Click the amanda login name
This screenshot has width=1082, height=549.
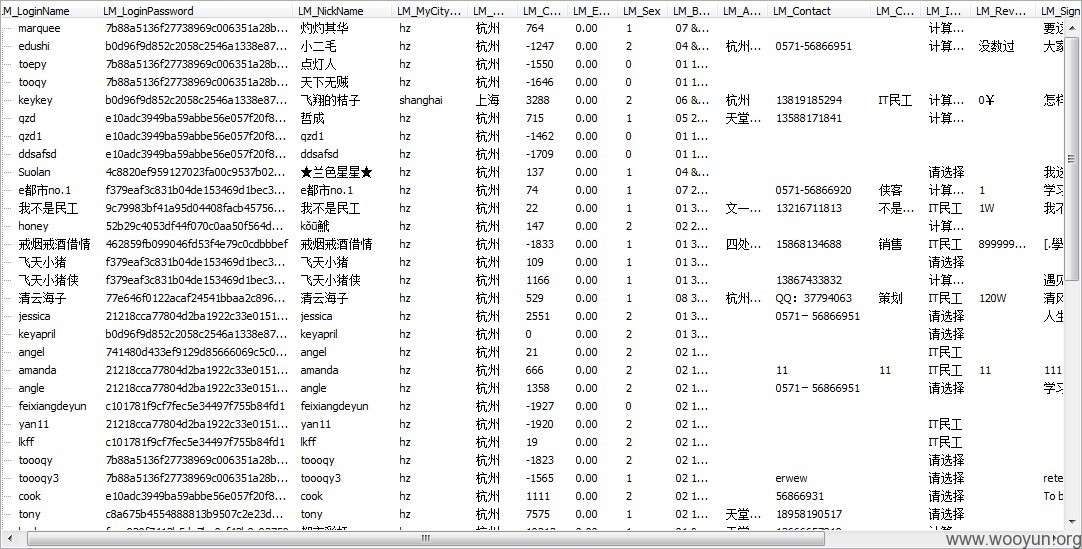click(x=37, y=370)
